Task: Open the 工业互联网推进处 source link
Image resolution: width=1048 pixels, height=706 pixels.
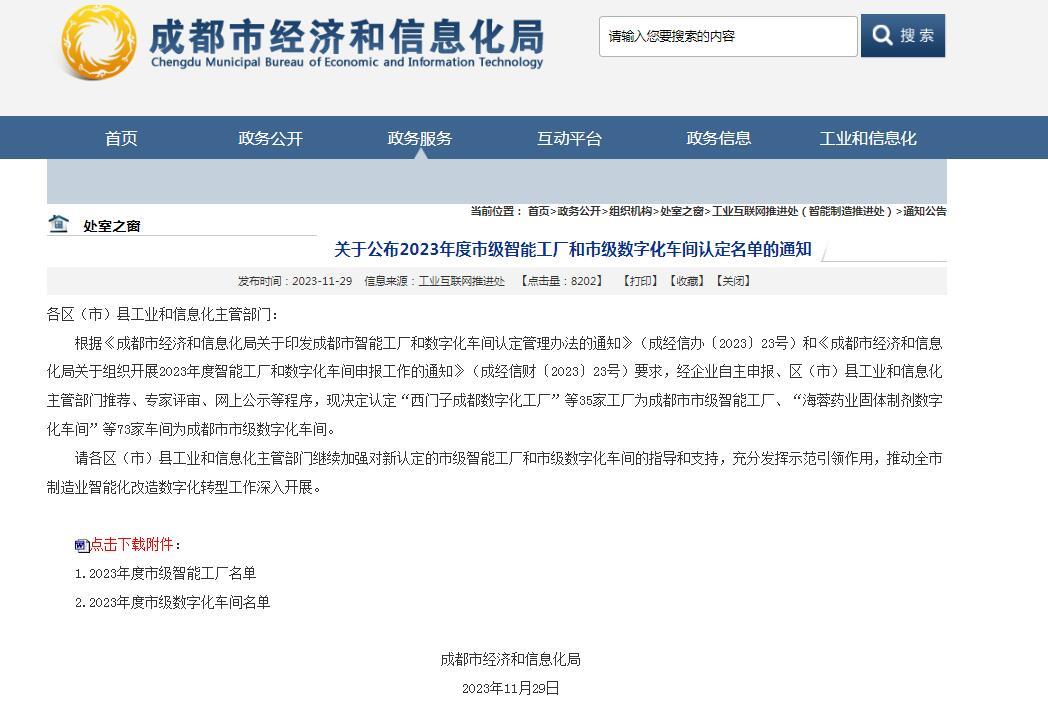Action: (x=461, y=281)
